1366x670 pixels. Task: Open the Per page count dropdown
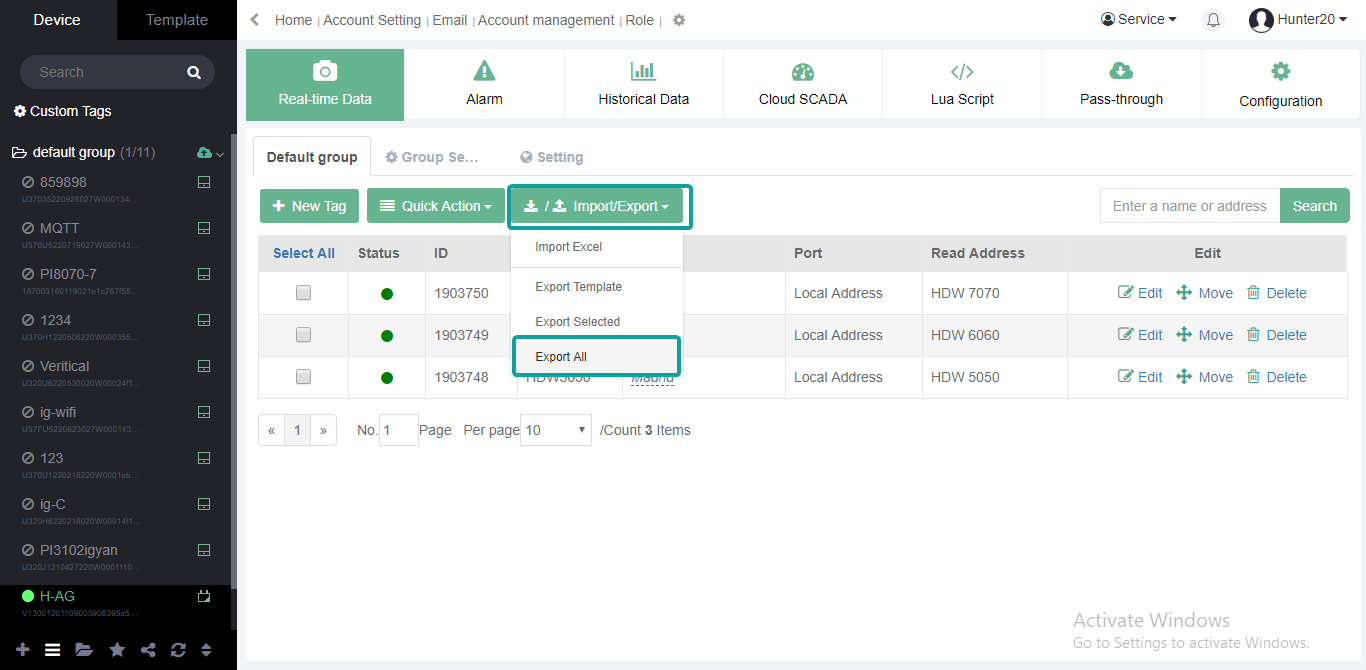[556, 430]
